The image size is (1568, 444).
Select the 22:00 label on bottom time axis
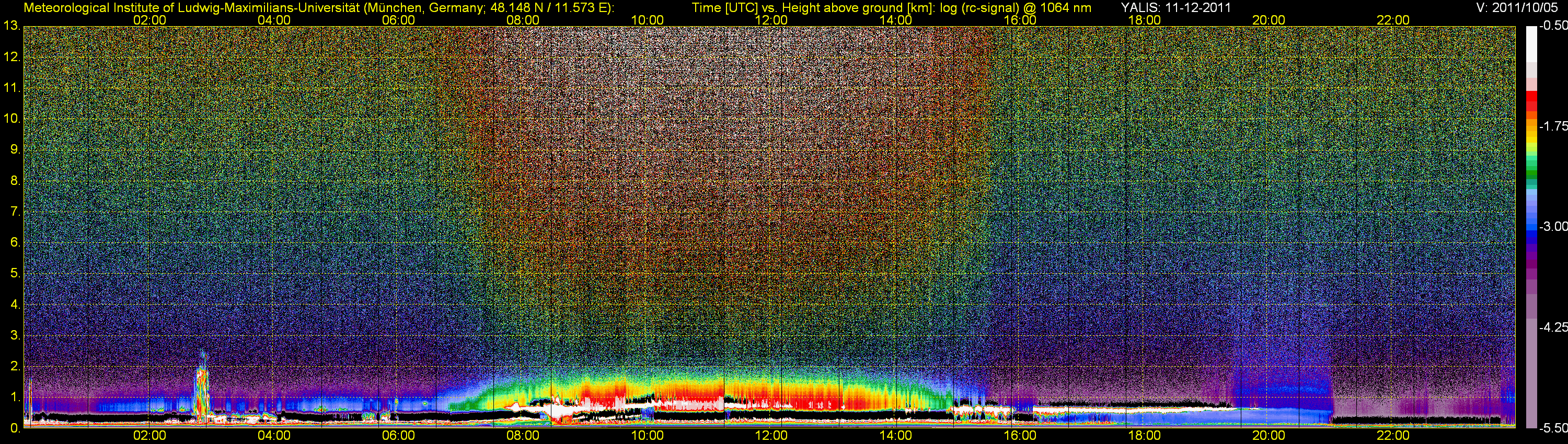[x=1393, y=436]
